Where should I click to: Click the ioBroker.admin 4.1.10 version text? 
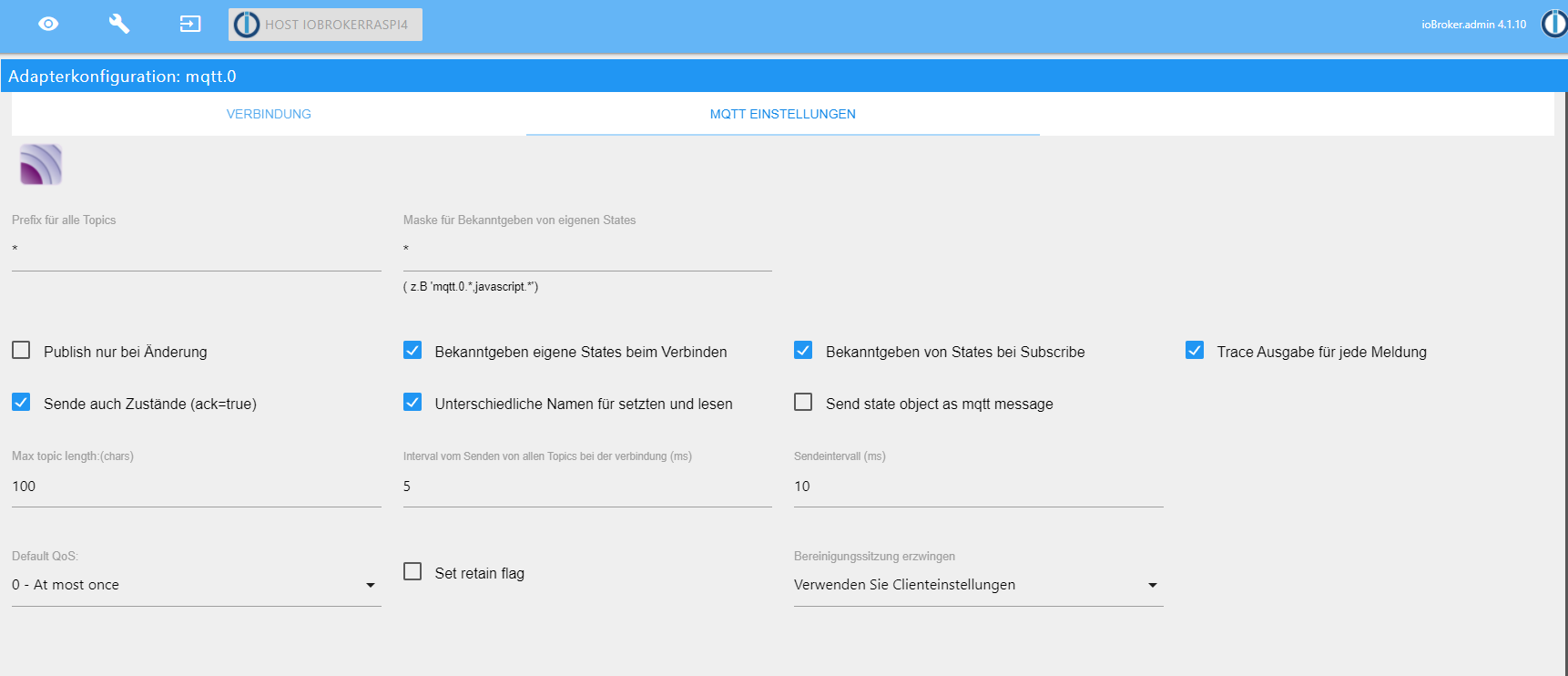(1473, 25)
